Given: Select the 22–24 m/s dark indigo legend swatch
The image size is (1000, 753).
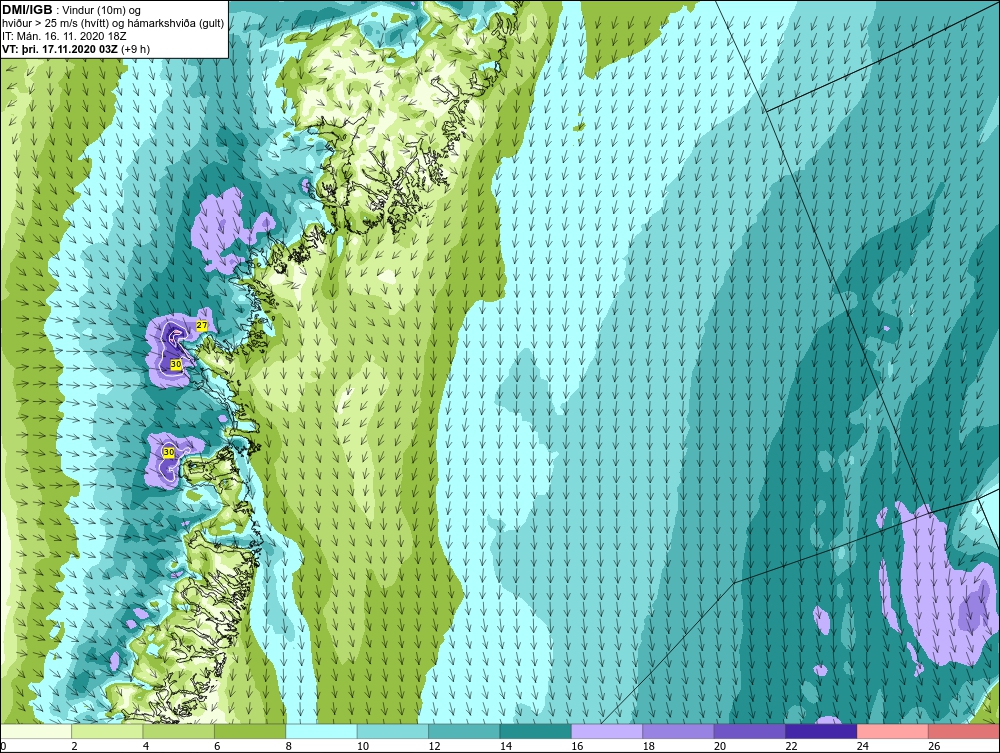Looking at the screenshot, I should point(821,731).
